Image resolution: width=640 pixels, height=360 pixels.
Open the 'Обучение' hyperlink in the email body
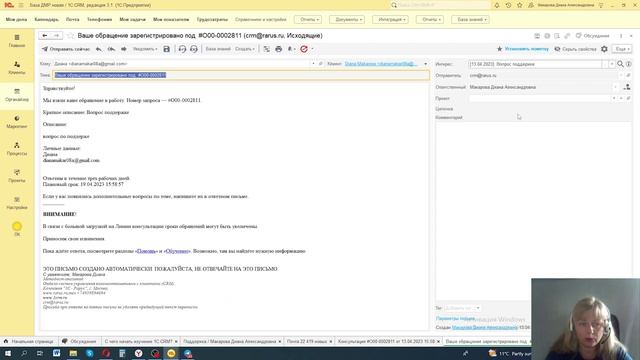coord(177,251)
